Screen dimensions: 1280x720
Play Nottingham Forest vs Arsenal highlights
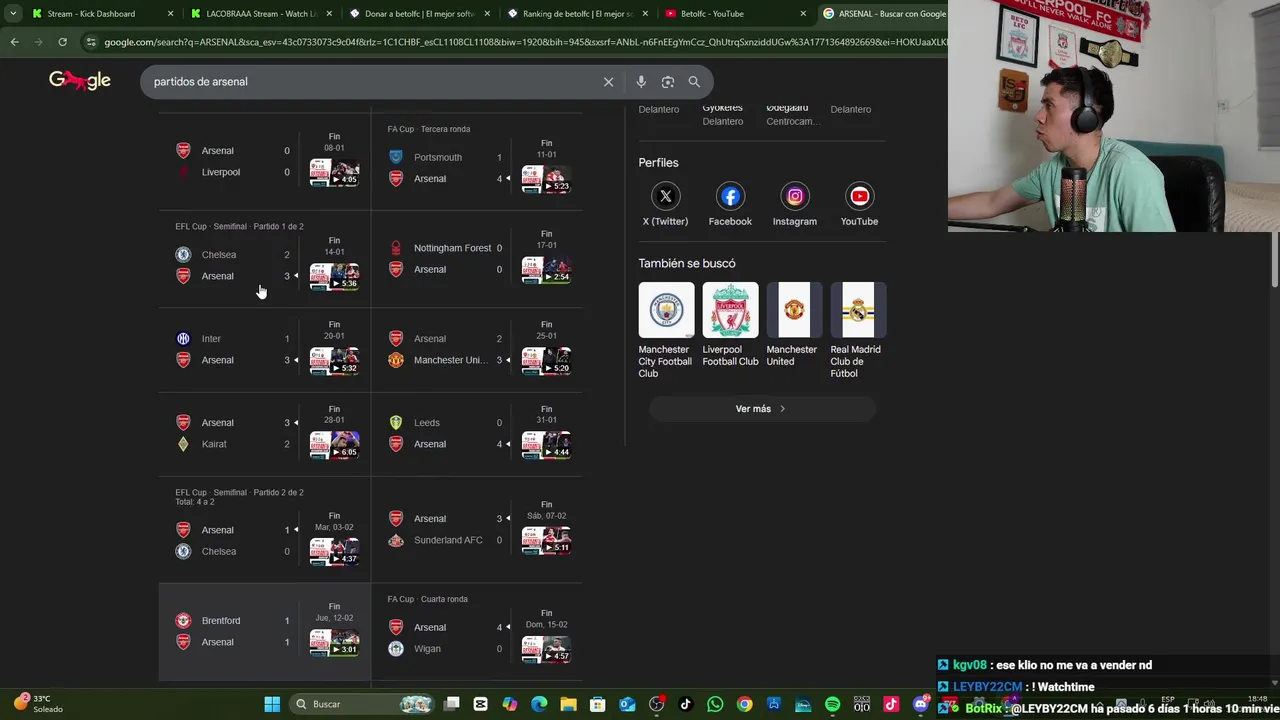pos(546,270)
